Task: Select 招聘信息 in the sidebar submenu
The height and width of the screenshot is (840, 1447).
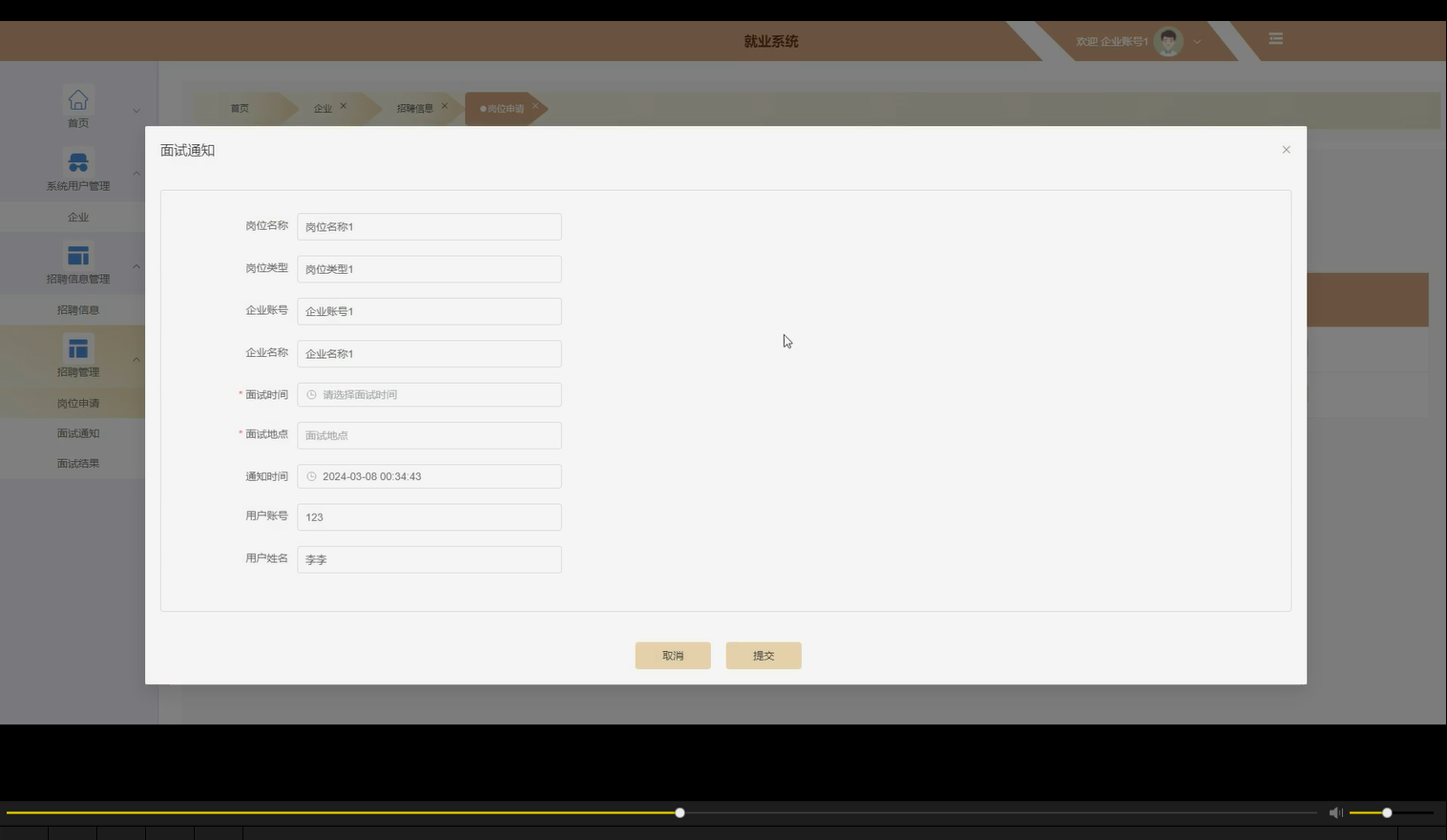Action: (78, 310)
